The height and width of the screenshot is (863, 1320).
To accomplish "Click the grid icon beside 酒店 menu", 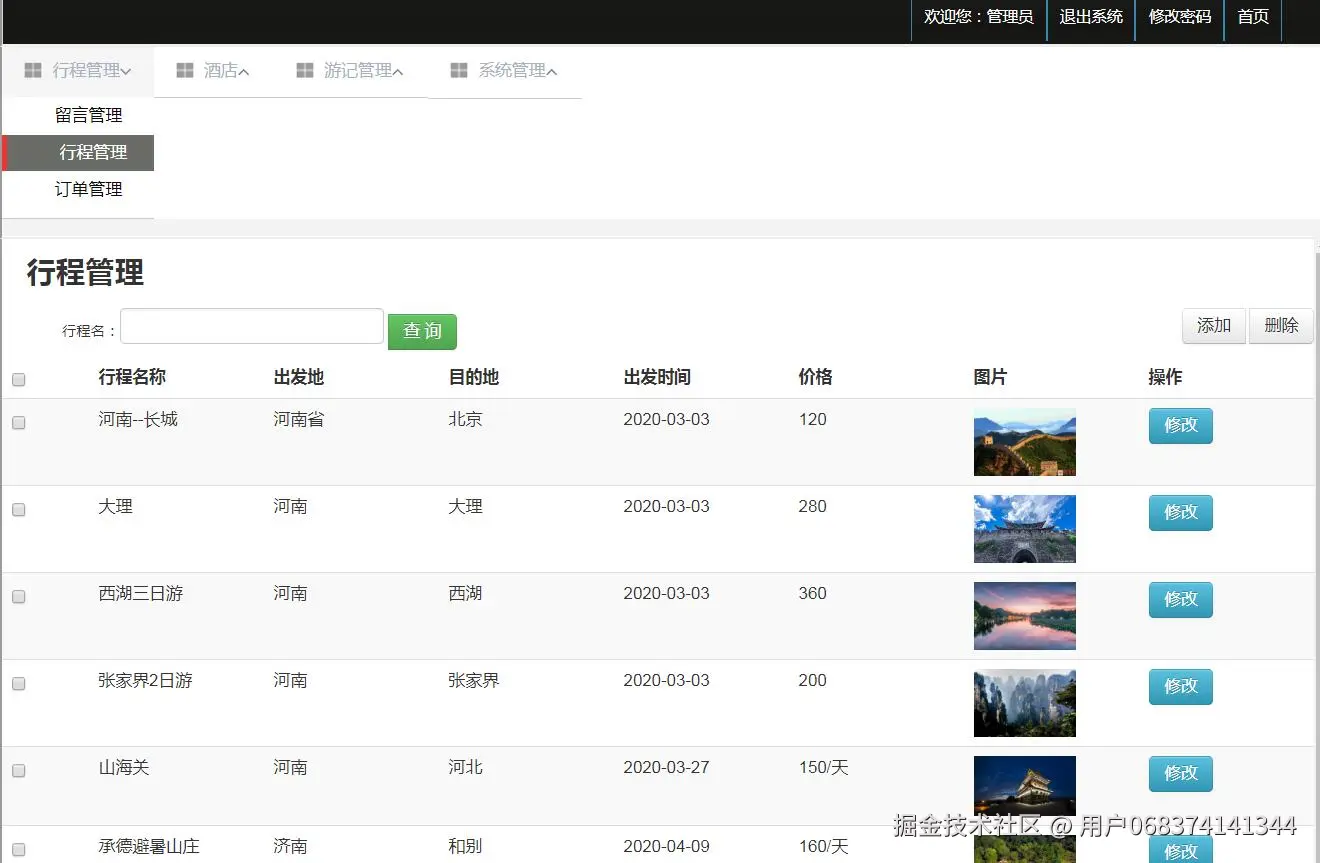I will pyautogui.click(x=184, y=70).
